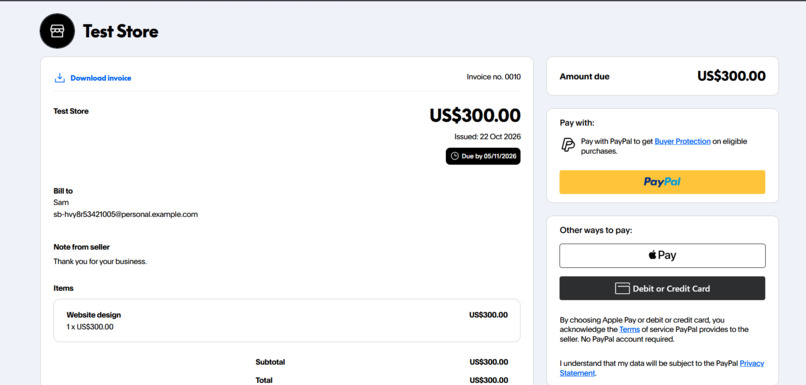
Task: Click the Issued: 22 Oct 2026 text
Action: click(x=487, y=137)
